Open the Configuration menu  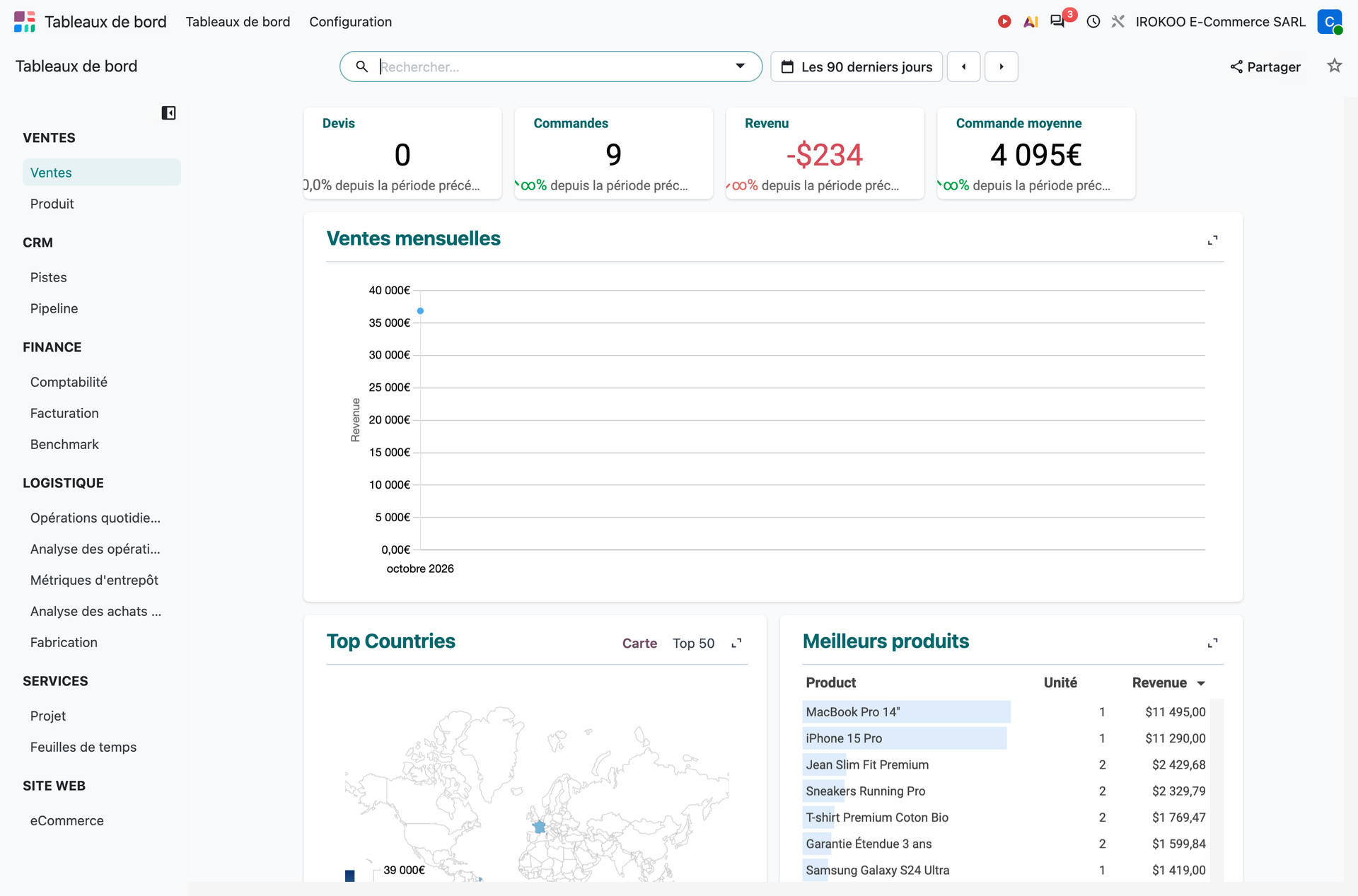click(350, 22)
